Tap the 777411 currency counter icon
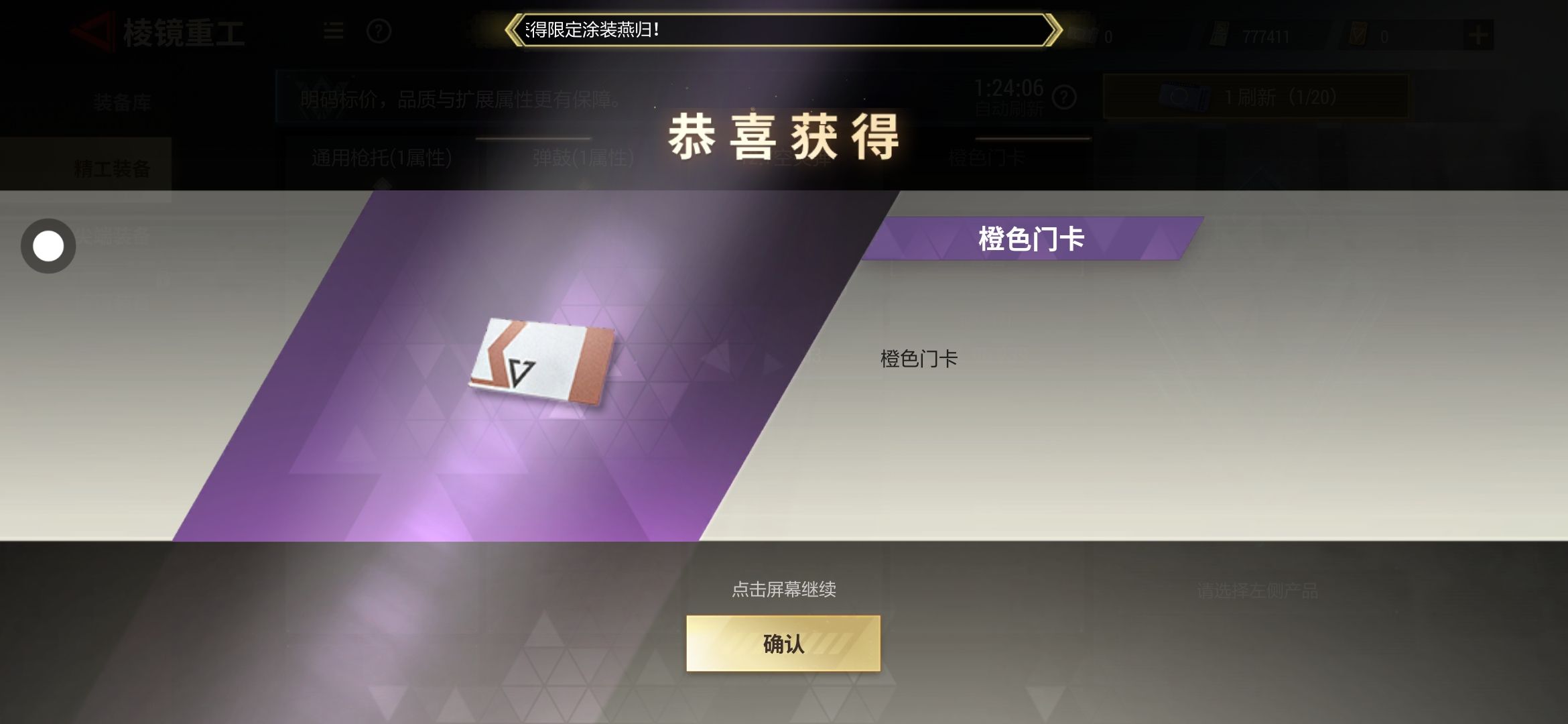 [x=1219, y=35]
